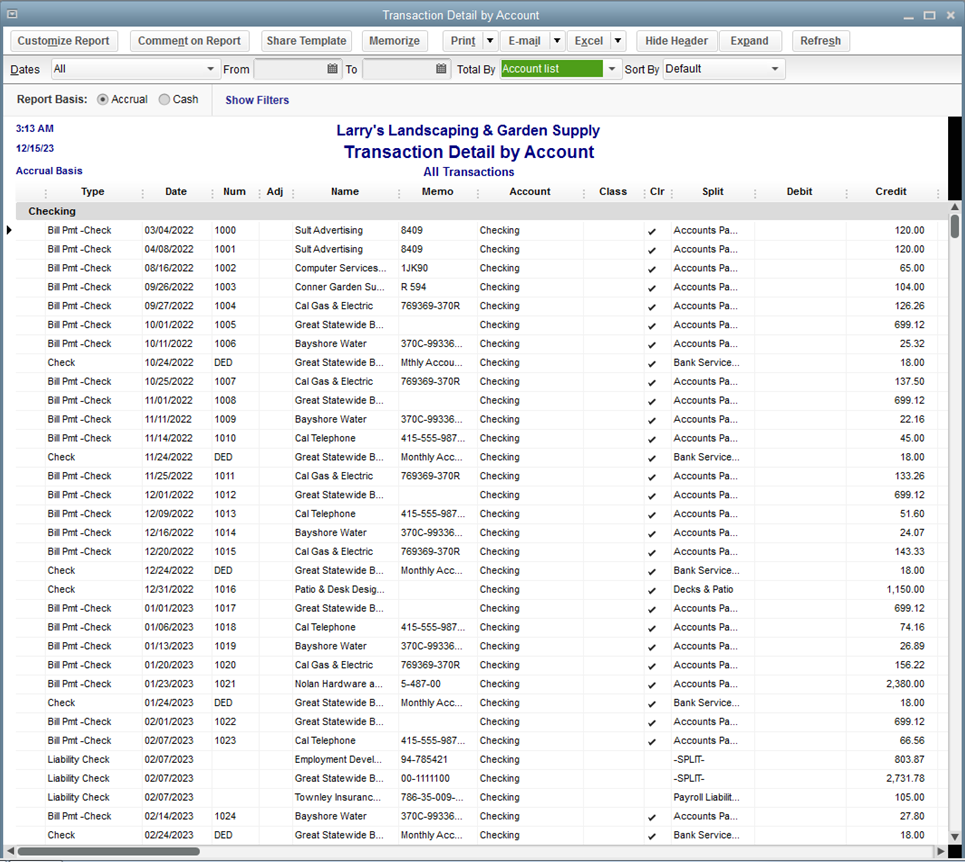The width and height of the screenshot is (965, 862).
Task: Click the 803.87 credit amount
Action: tap(910, 759)
